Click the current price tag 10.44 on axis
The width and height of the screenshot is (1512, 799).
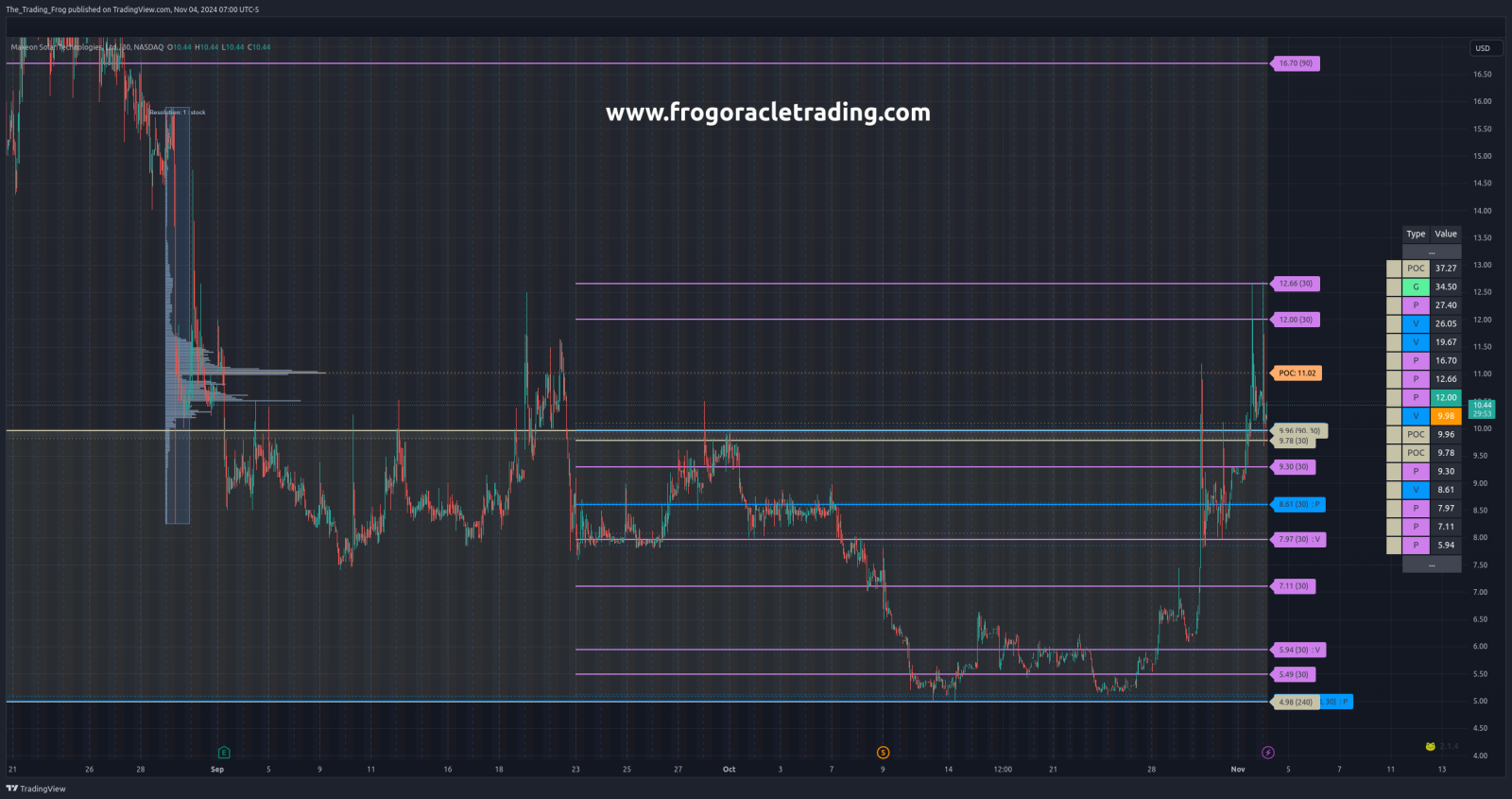(1483, 408)
